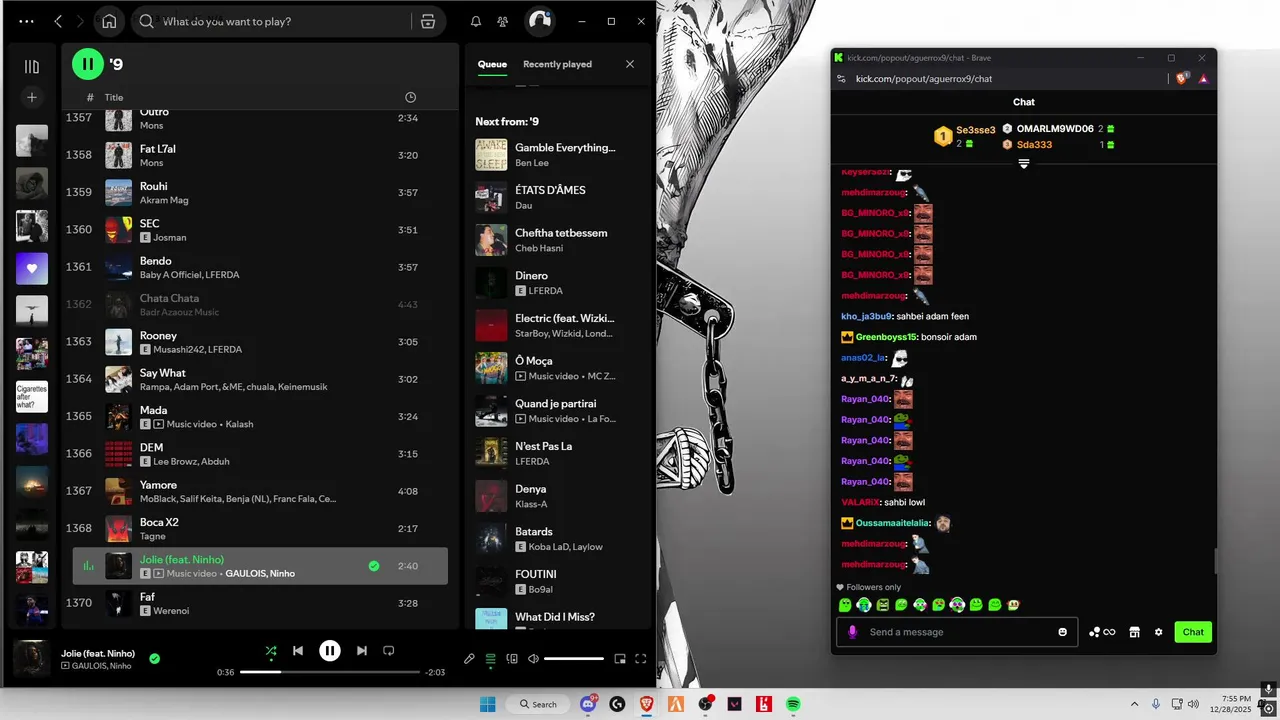The image size is (1280, 720).
Task: Open the Windows Start menu
Action: (x=487, y=704)
